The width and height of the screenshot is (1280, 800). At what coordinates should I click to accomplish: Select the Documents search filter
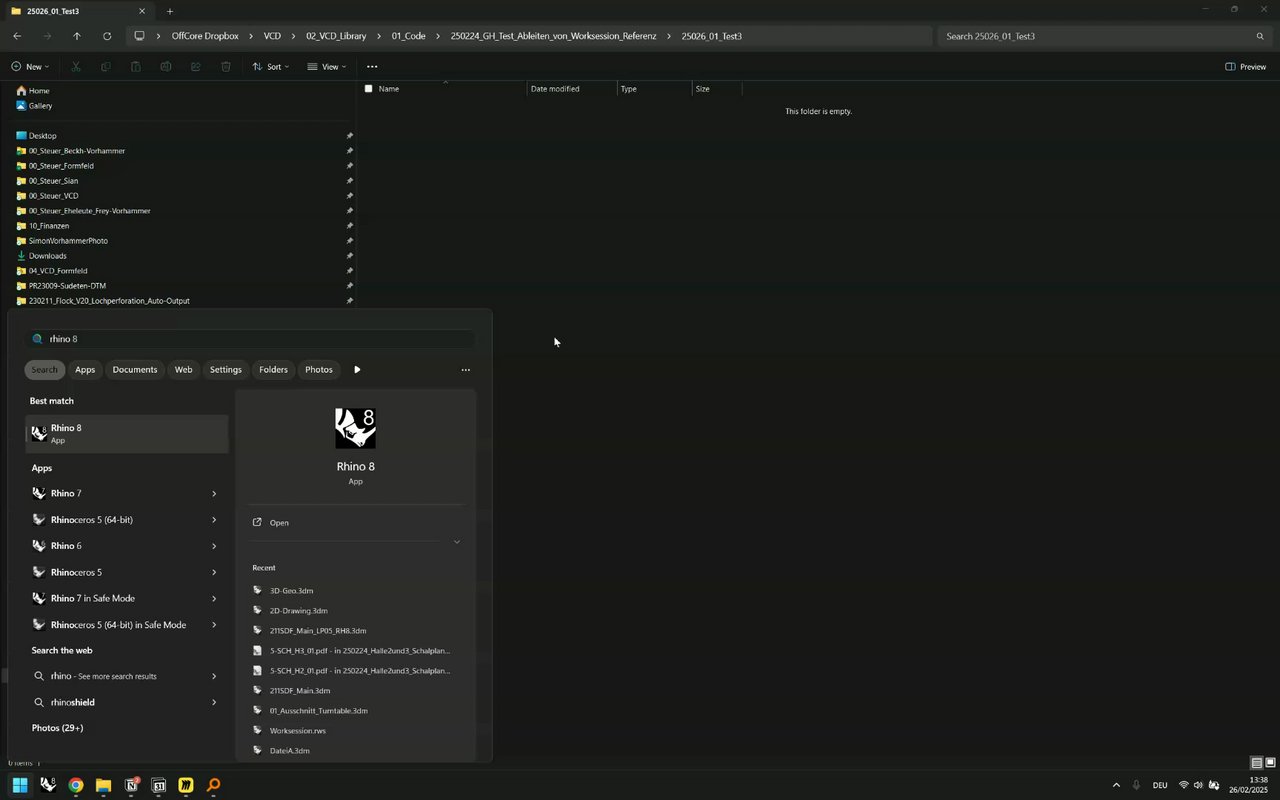pos(135,370)
